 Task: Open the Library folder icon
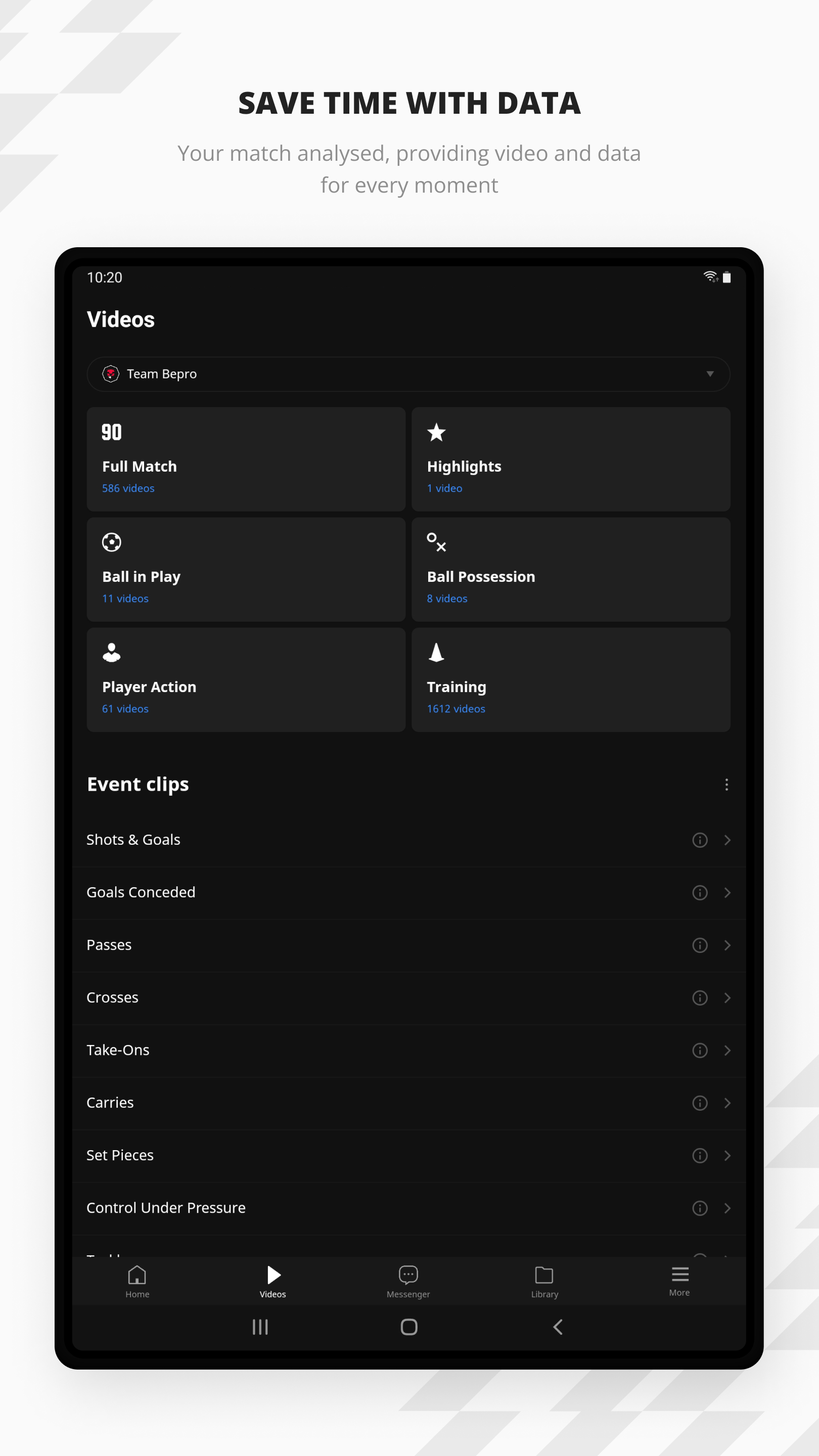point(544,1275)
